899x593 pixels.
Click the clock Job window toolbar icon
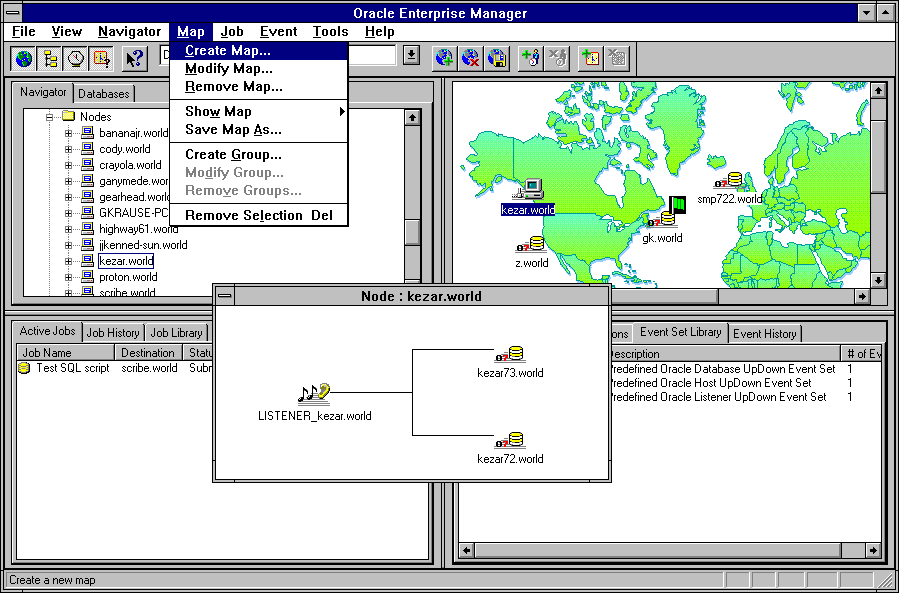coord(76,58)
